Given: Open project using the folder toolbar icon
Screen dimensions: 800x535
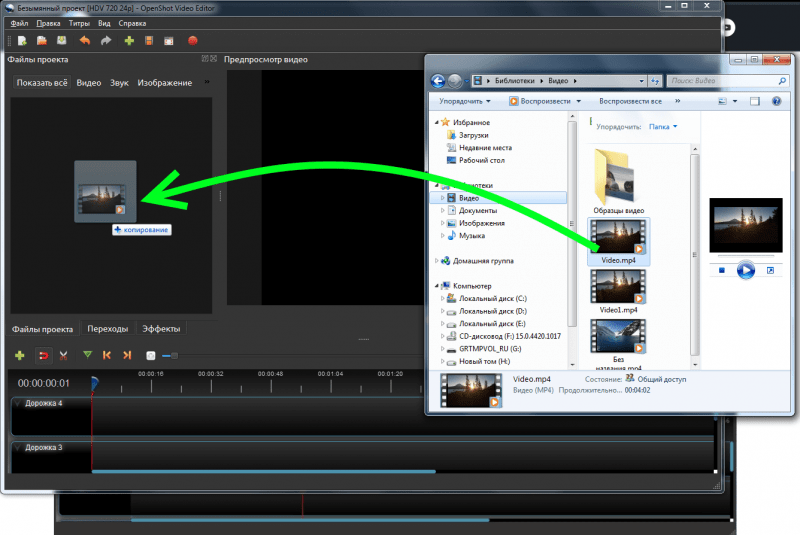Looking at the screenshot, I should coord(42,41).
